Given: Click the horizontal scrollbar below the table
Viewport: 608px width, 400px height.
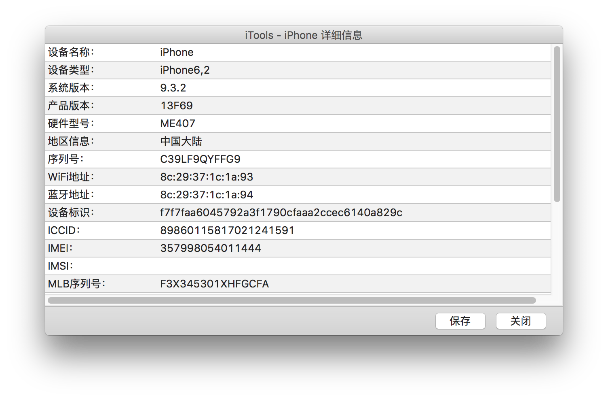Looking at the screenshot, I should tap(290, 300).
